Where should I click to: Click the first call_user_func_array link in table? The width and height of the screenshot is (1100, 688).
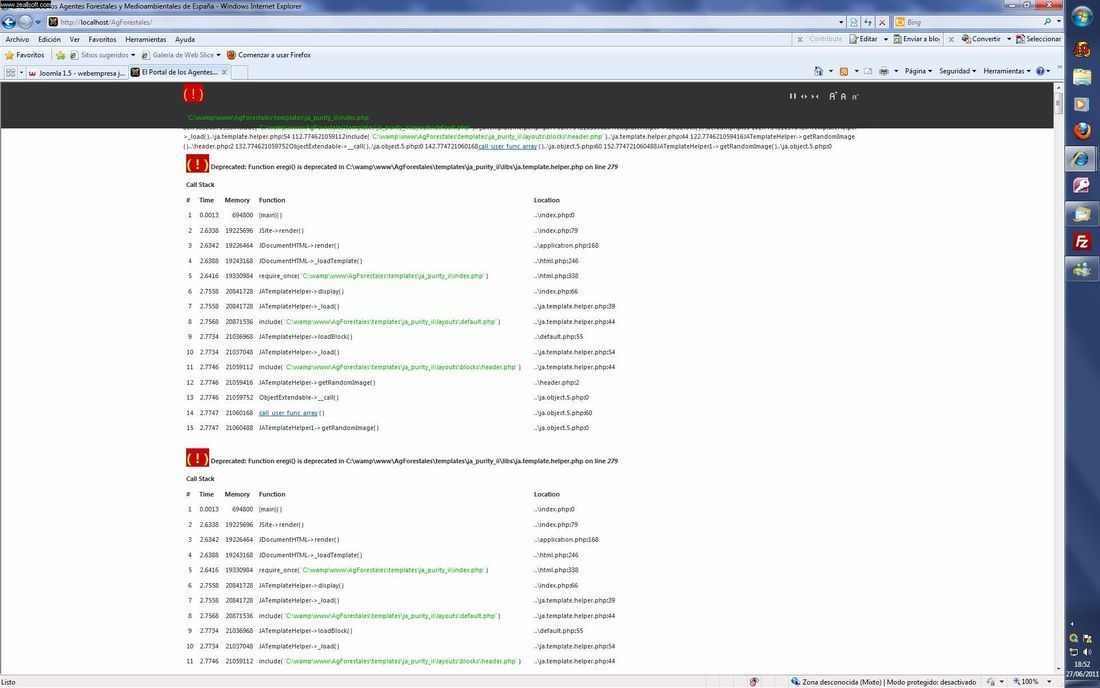click(288, 413)
